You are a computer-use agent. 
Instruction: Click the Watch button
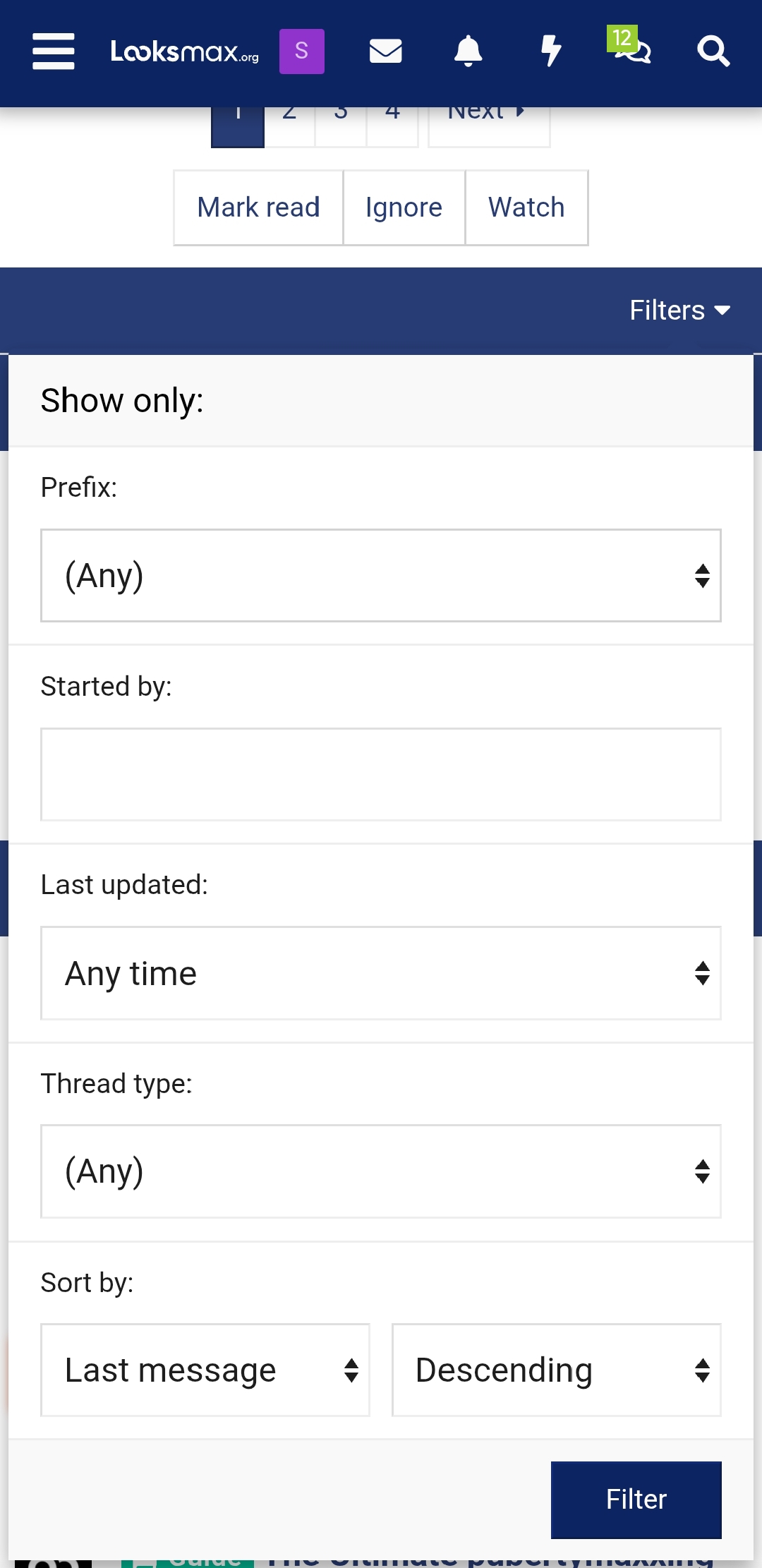pyautogui.click(x=527, y=207)
